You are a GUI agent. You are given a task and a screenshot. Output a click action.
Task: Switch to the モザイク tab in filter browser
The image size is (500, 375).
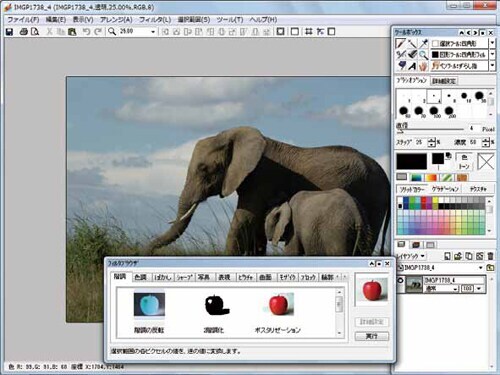pyautogui.click(x=287, y=277)
